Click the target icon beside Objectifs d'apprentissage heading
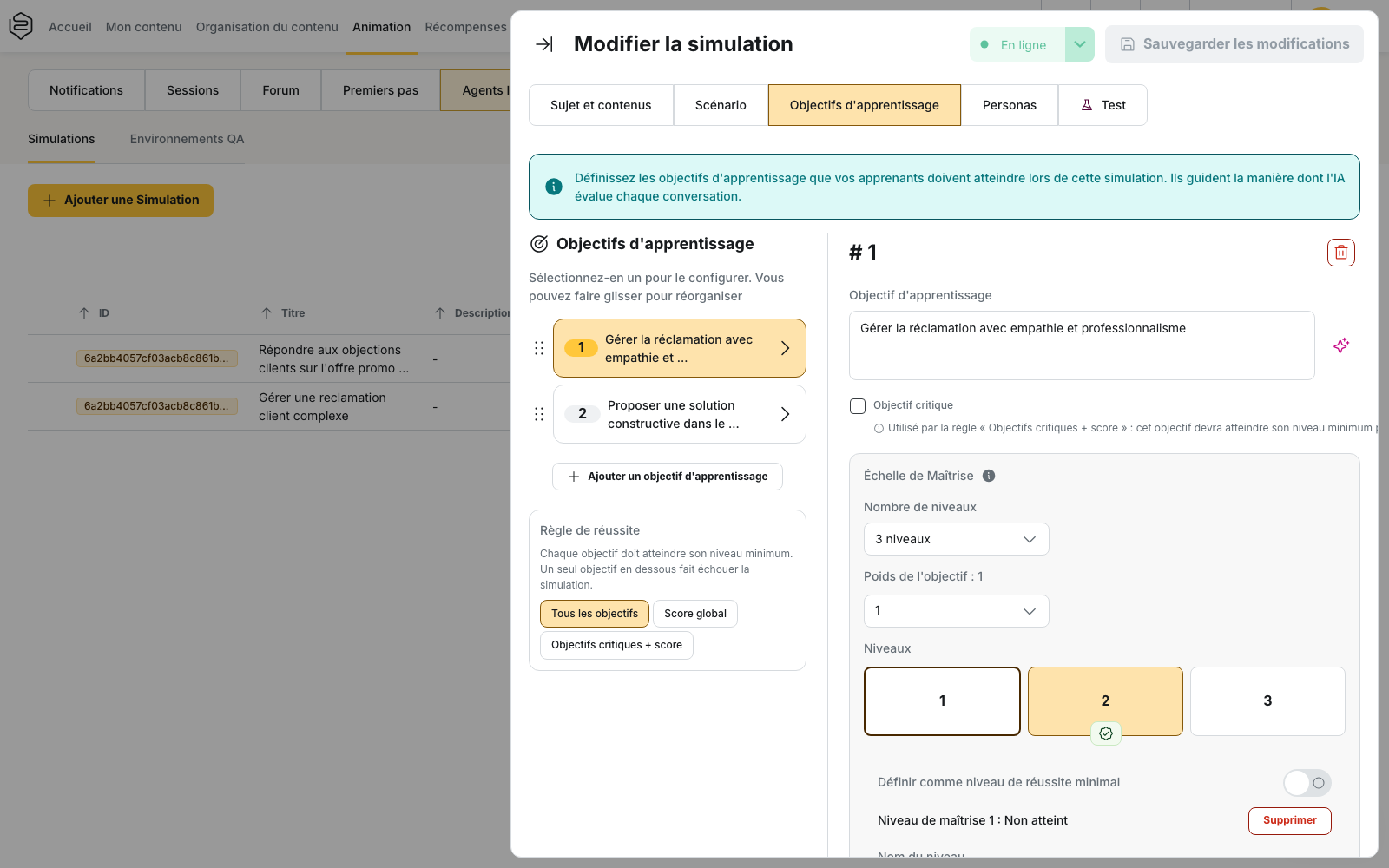 539,244
